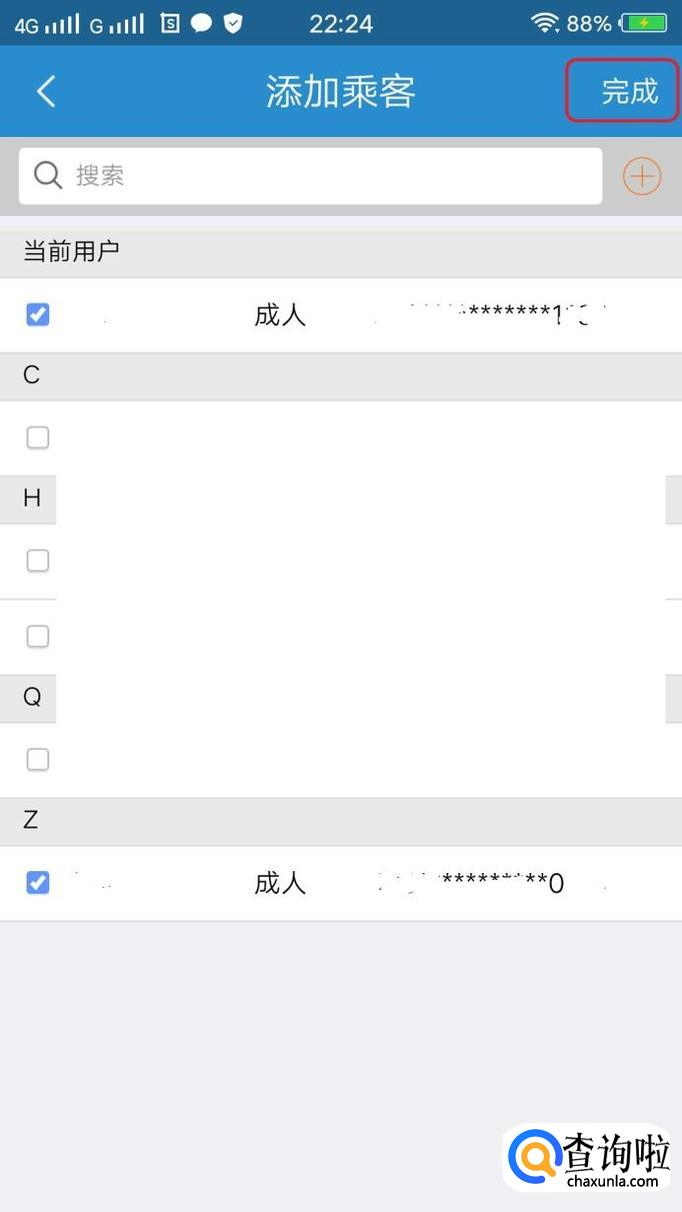Tap the 当前用户 section header

click(72, 252)
